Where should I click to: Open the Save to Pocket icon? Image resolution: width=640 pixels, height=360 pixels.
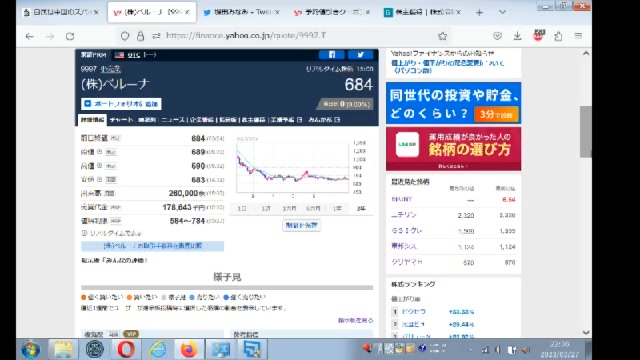pos(497,36)
